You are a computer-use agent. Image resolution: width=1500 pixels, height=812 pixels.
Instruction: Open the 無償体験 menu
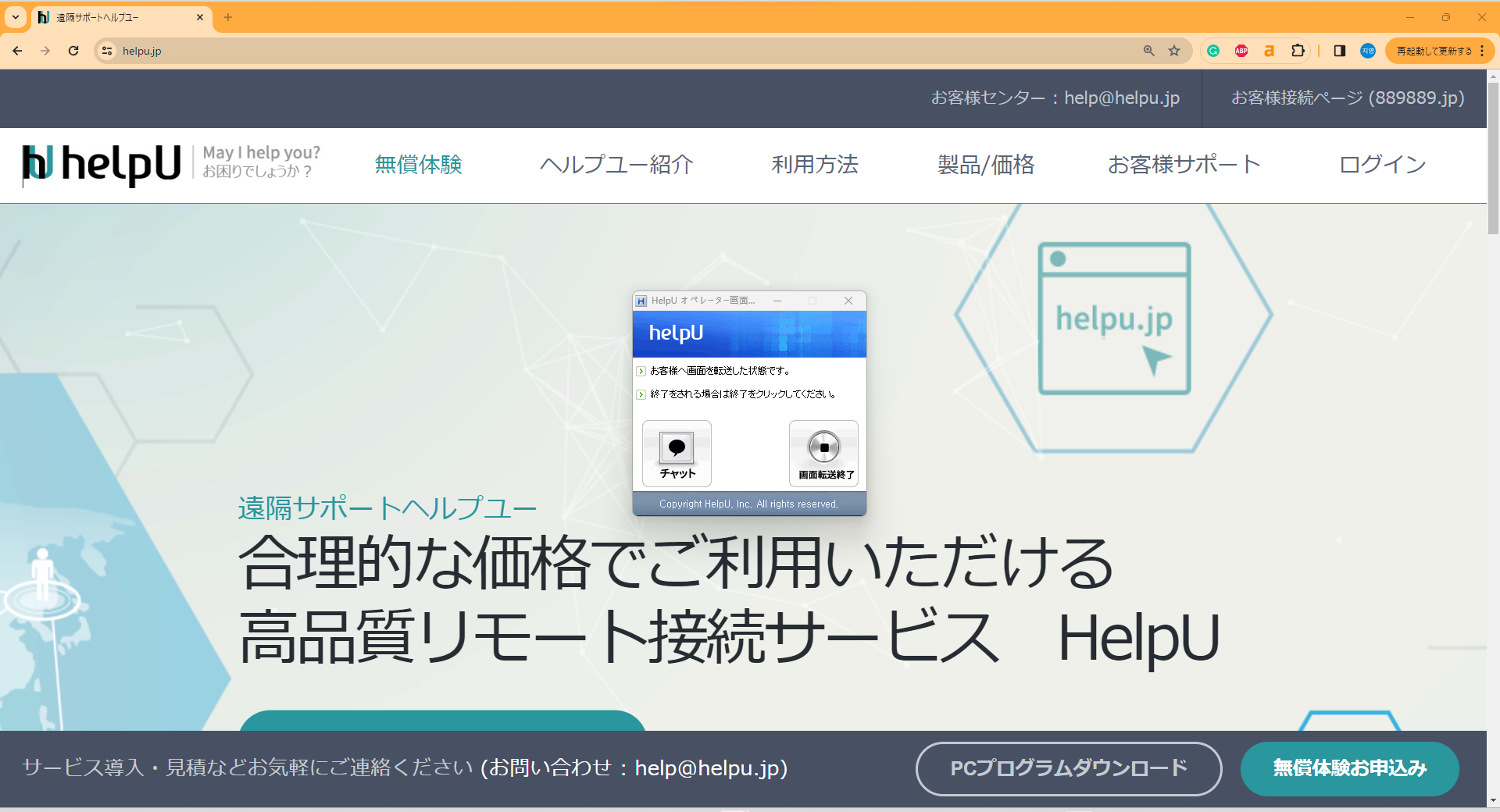click(x=418, y=164)
